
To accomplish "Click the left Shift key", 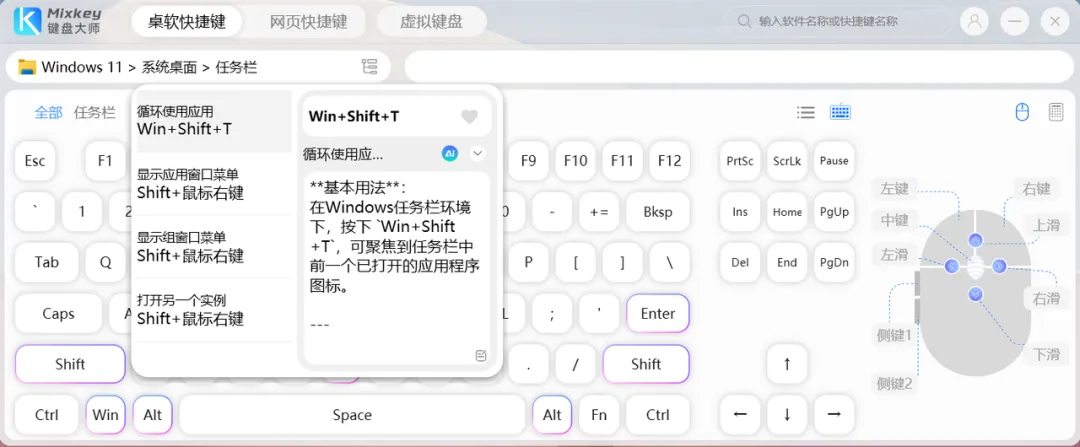I will tap(70, 364).
